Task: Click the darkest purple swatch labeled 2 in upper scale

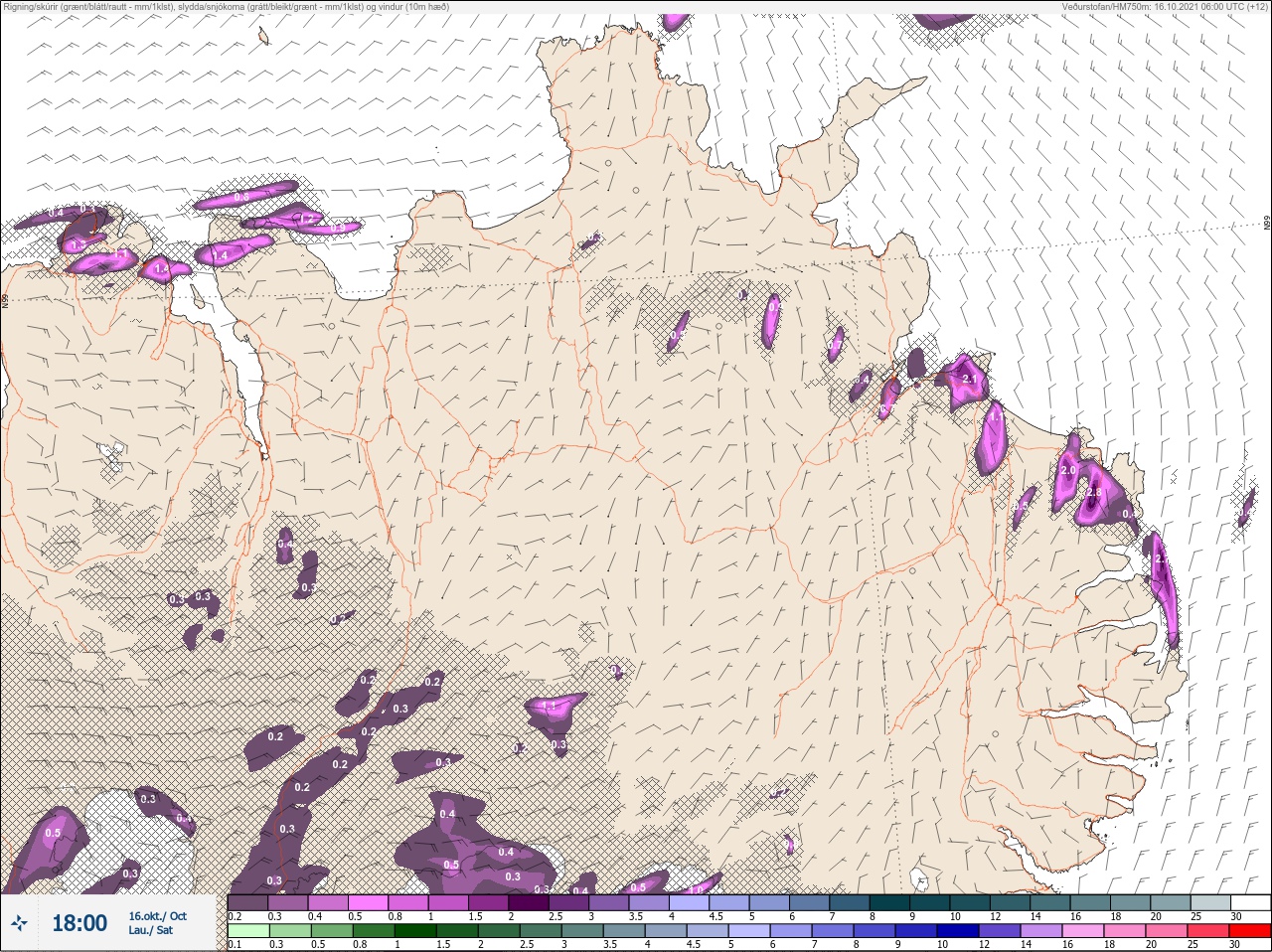Action: pyautogui.click(x=529, y=902)
